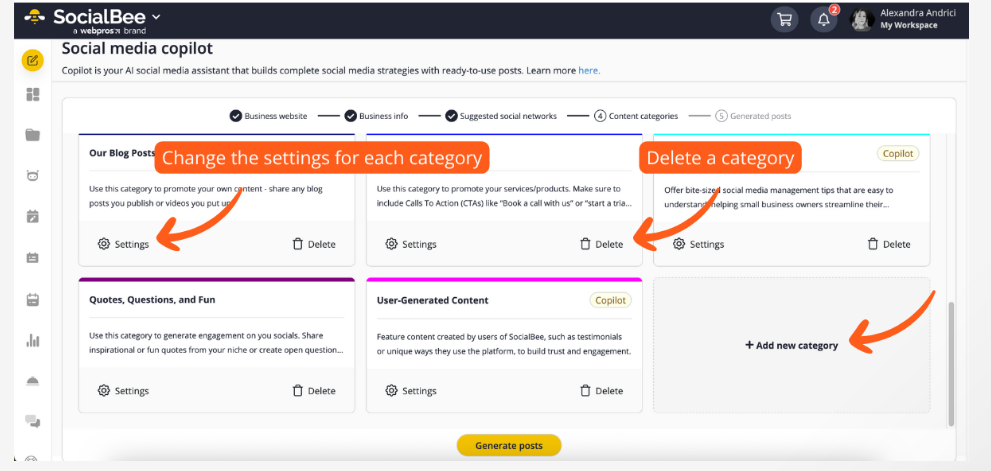Open the create post pencil icon in sidebar
The image size is (991, 471).
click(32, 61)
